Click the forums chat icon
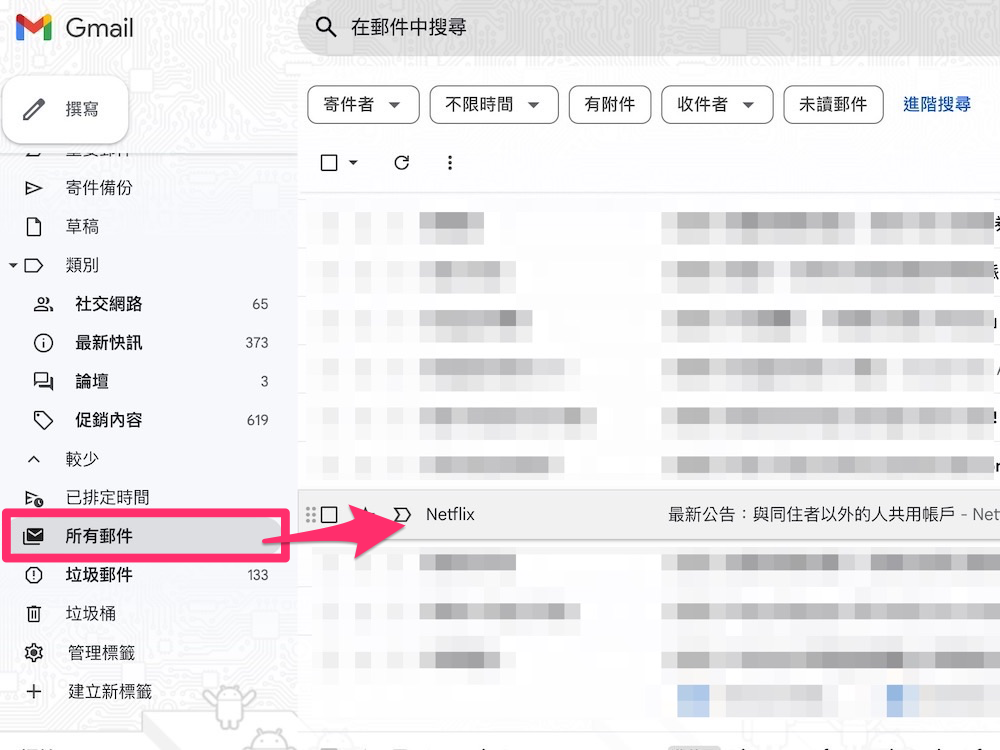 43,381
